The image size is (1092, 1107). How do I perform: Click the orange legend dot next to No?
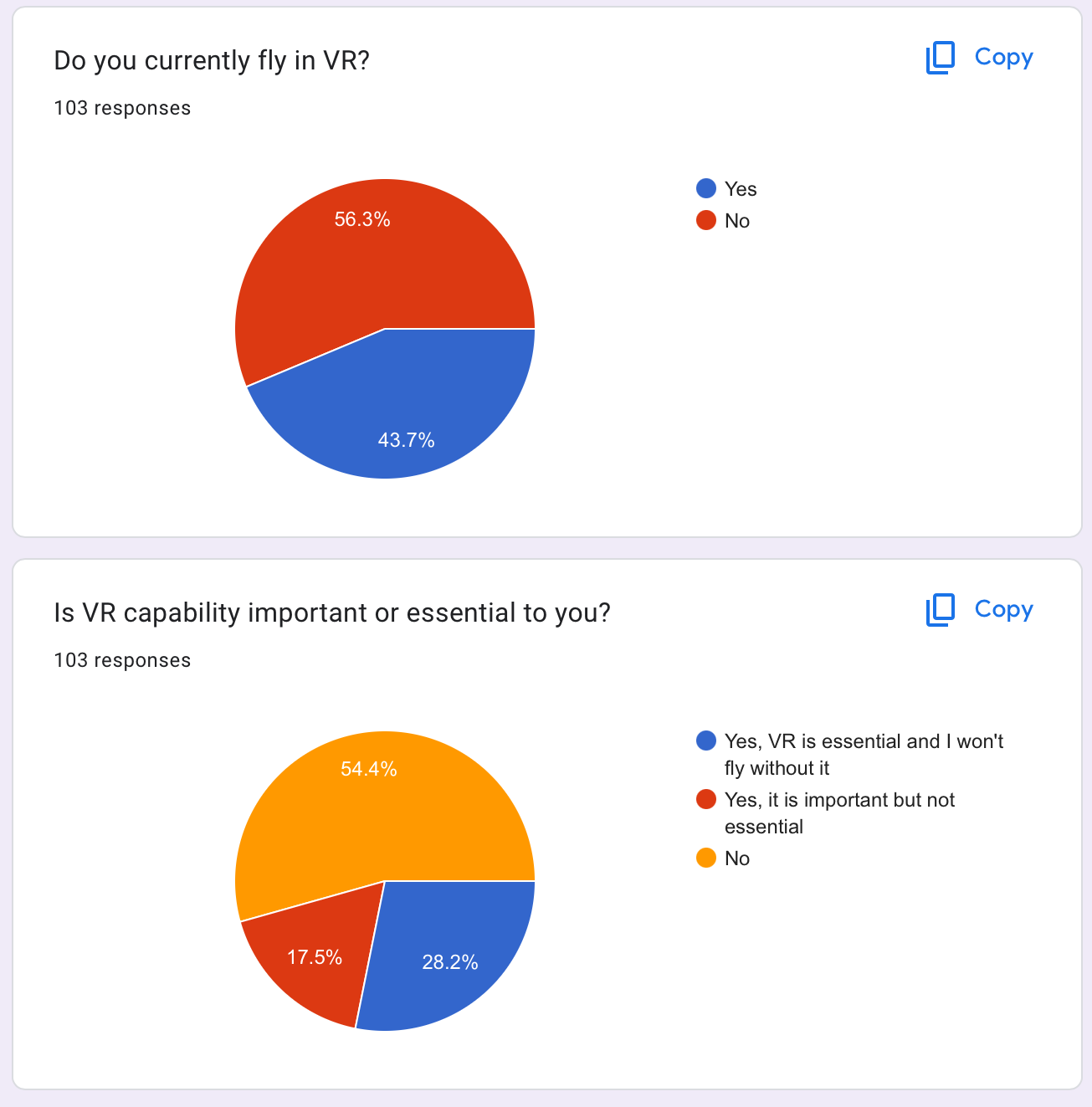point(706,858)
